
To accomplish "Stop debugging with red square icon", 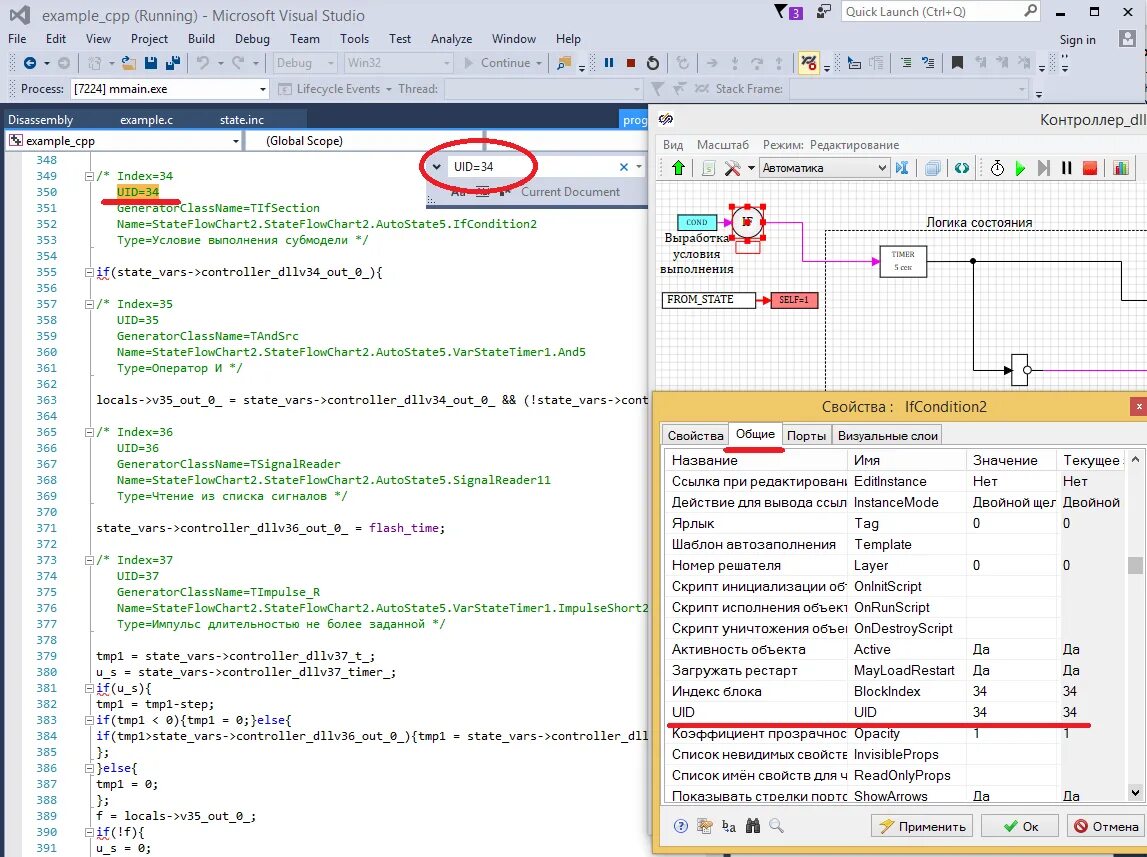I will [631, 63].
